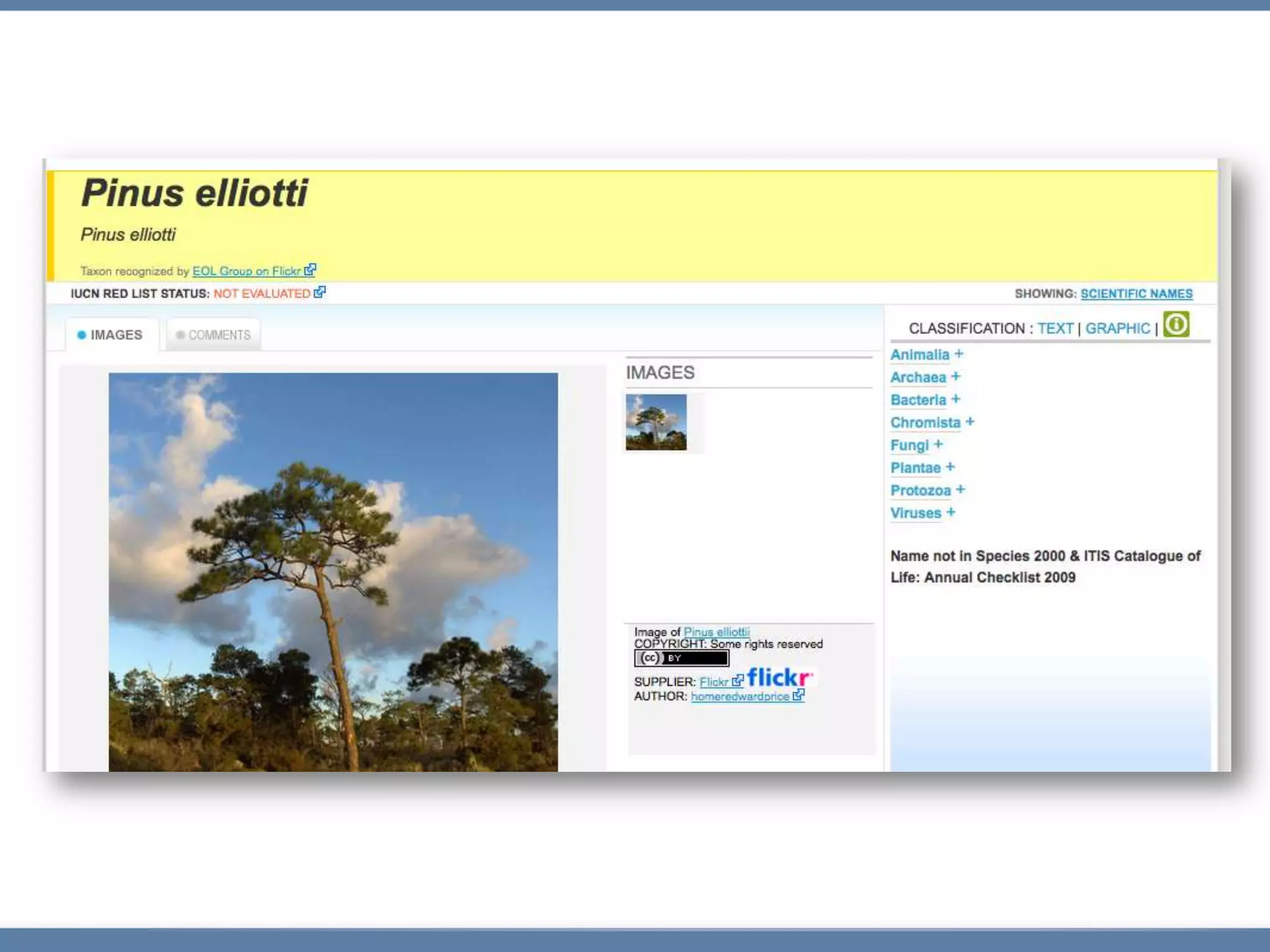Click the Bacteria kingdom link
The image size is (1270, 952).
coord(918,400)
